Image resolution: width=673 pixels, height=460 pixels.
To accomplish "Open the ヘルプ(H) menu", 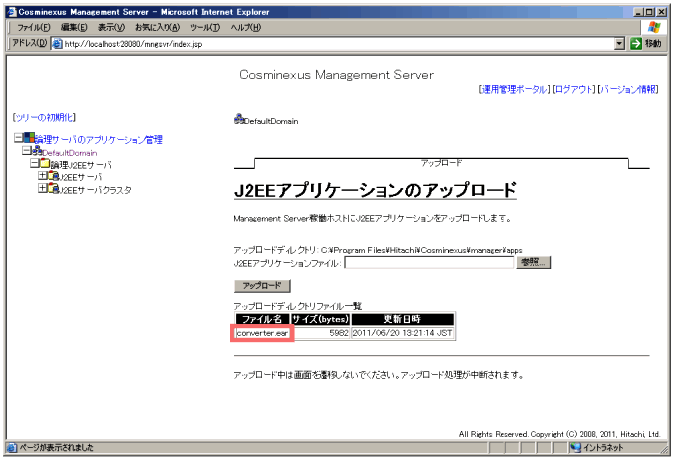I will pos(246,27).
